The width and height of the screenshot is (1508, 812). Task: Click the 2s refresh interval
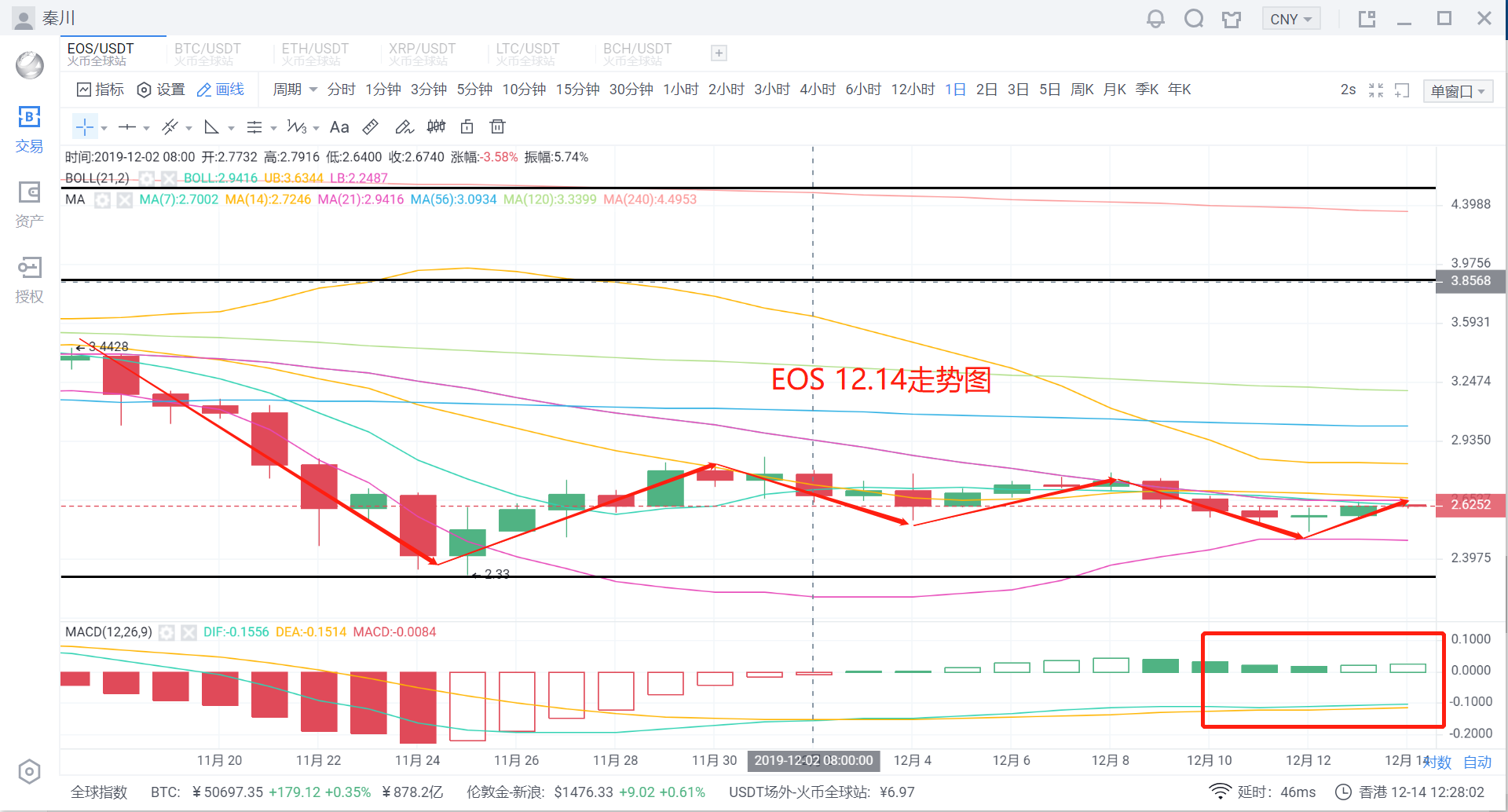pyautogui.click(x=1348, y=90)
